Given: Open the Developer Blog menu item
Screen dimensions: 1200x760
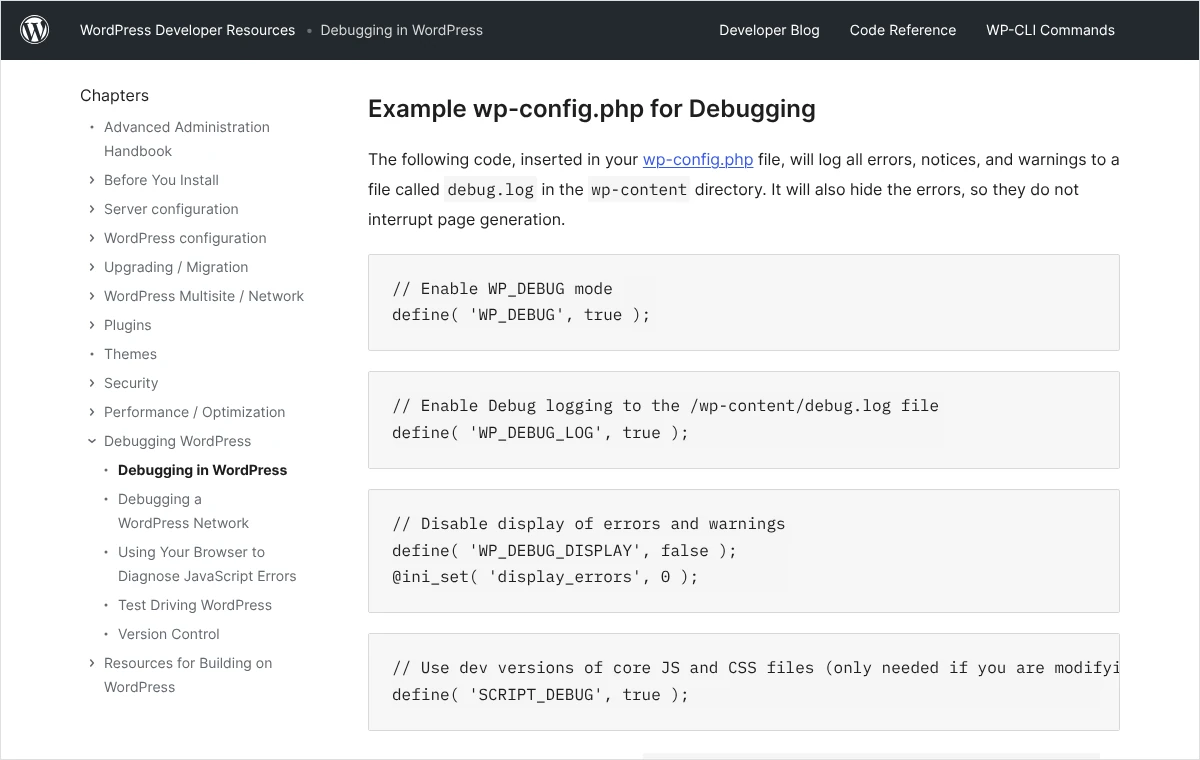Looking at the screenshot, I should click(x=769, y=30).
